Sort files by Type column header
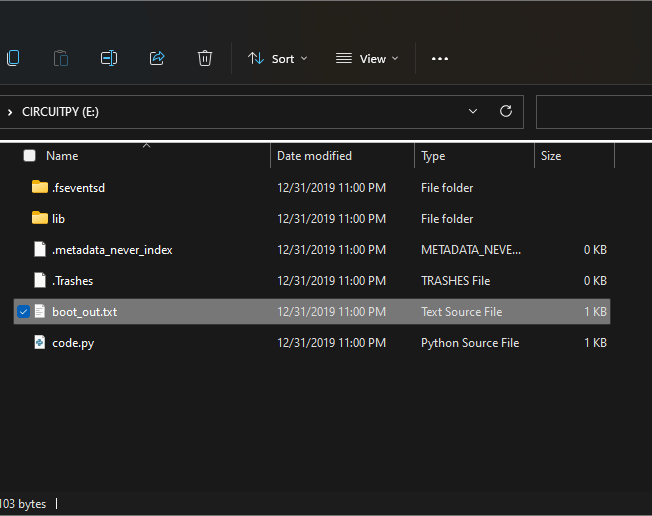 (433, 156)
